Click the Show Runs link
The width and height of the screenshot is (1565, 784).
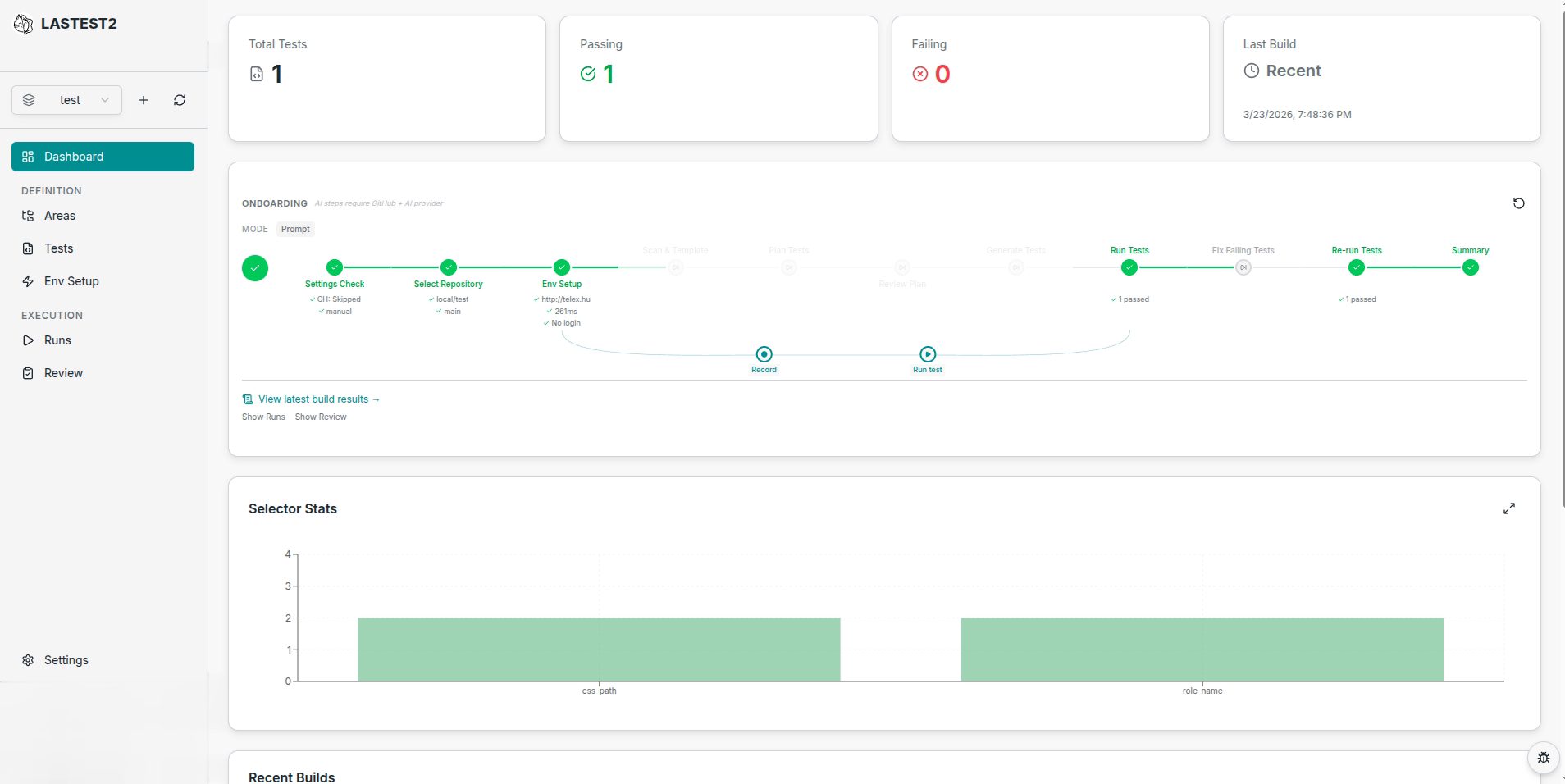click(263, 417)
